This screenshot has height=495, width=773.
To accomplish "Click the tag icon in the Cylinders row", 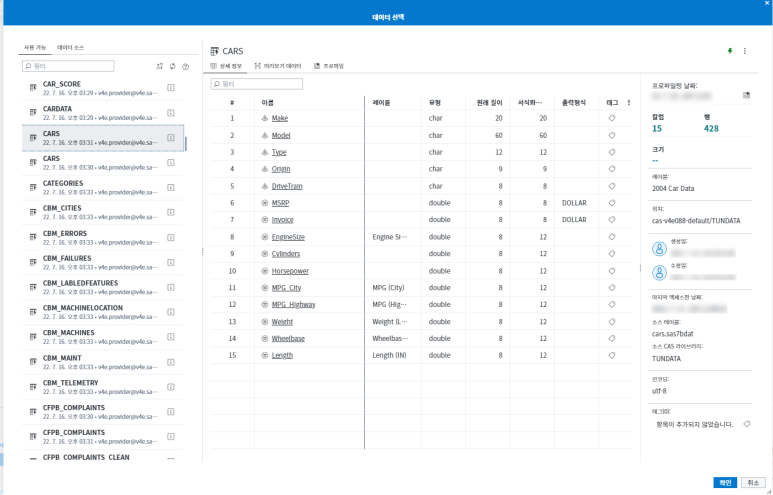I will coord(612,253).
